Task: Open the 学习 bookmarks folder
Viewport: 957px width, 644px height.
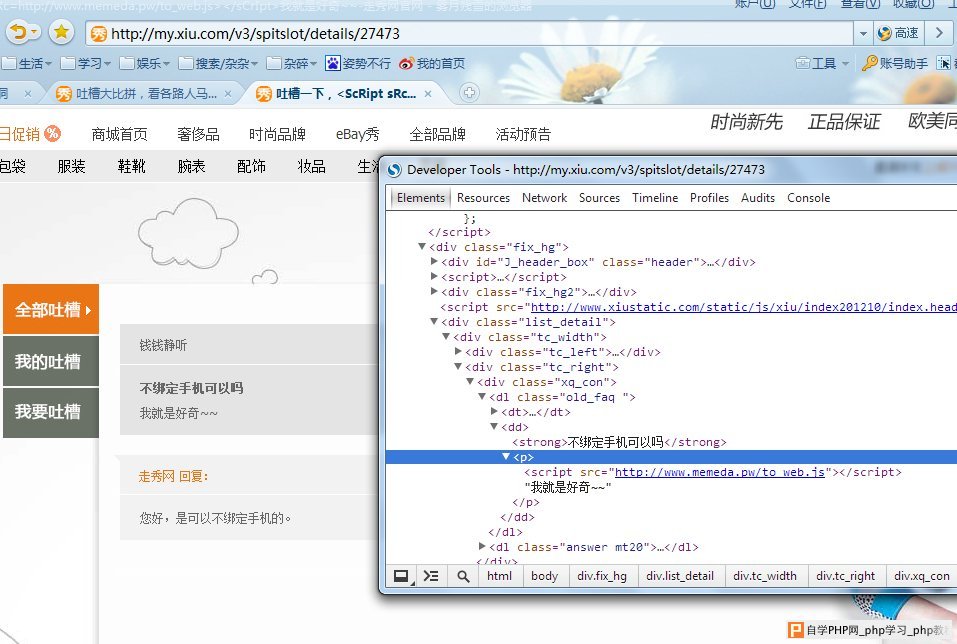Action: pyautogui.click(x=86, y=63)
